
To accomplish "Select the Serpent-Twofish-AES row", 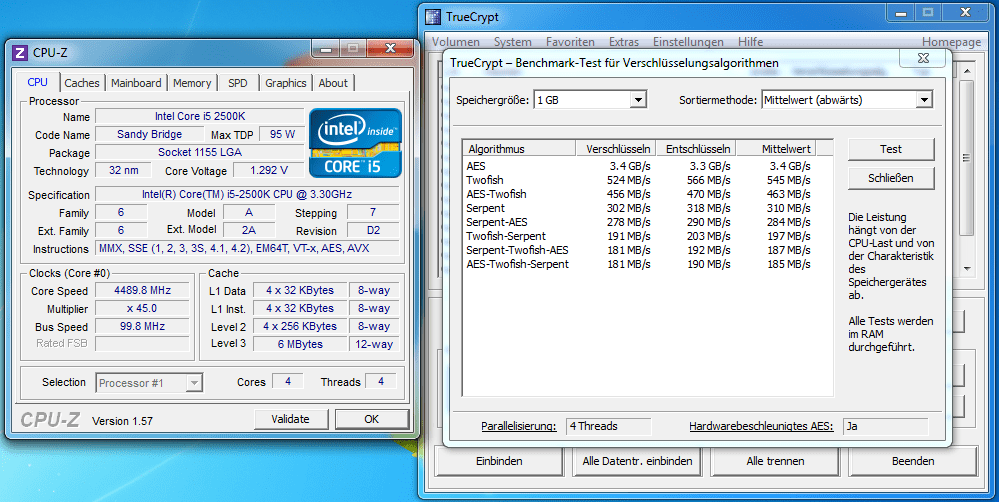I will (x=640, y=250).
